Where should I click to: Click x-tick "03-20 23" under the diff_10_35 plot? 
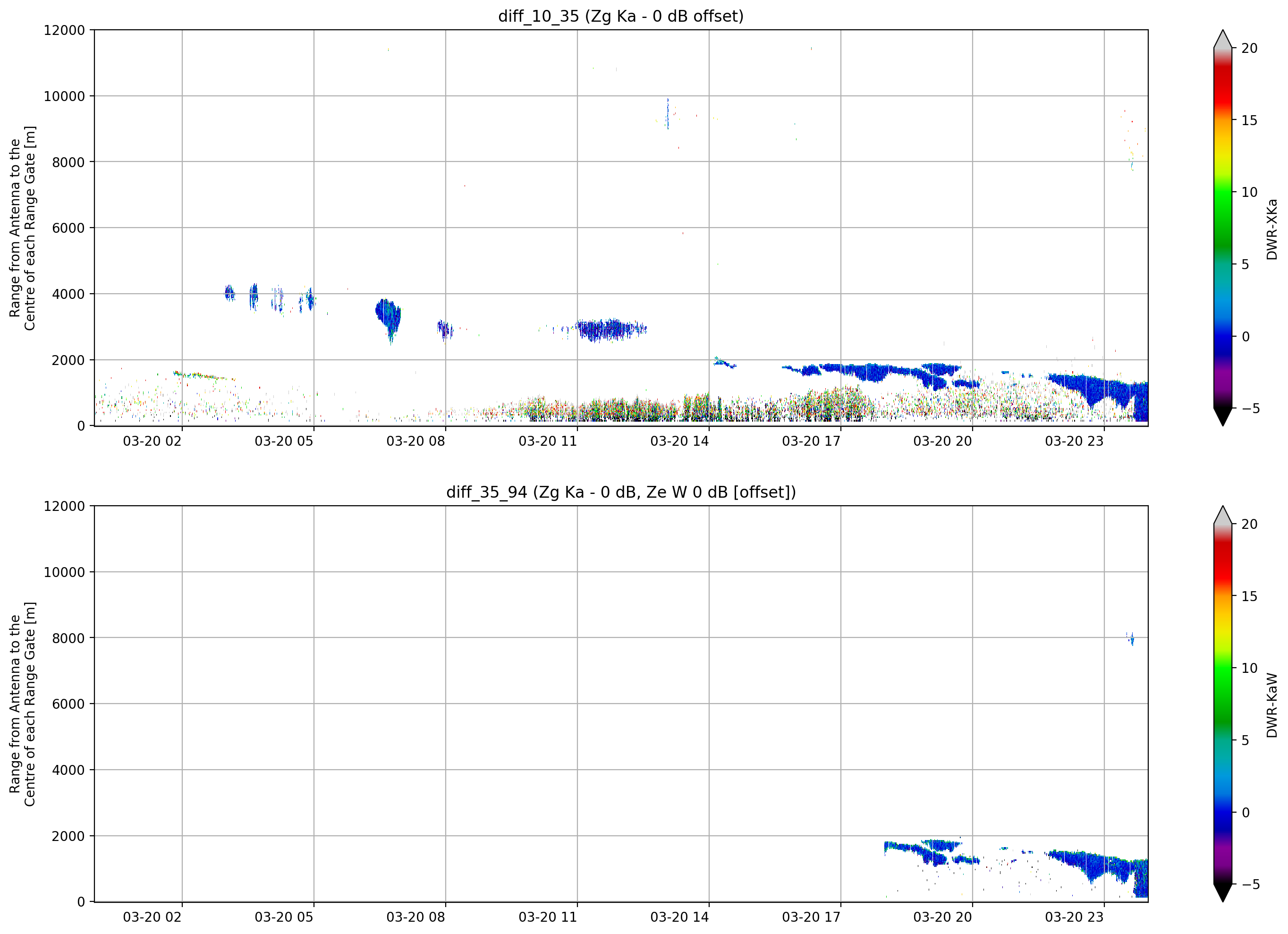(x=1075, y=442)
